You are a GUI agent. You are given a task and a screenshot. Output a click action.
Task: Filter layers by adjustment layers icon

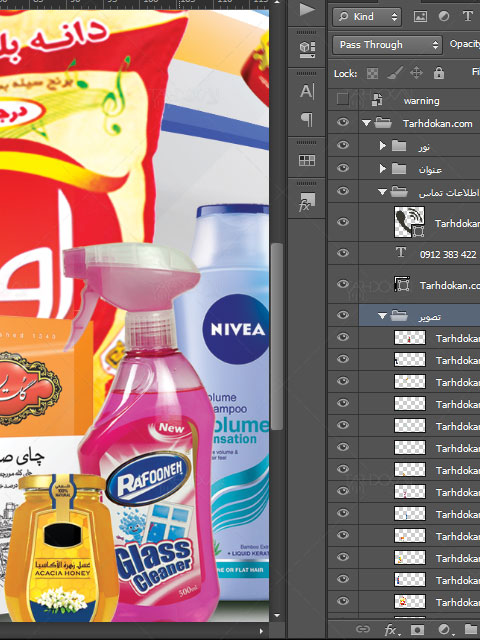pyautogui.click(x=444, y=16)
